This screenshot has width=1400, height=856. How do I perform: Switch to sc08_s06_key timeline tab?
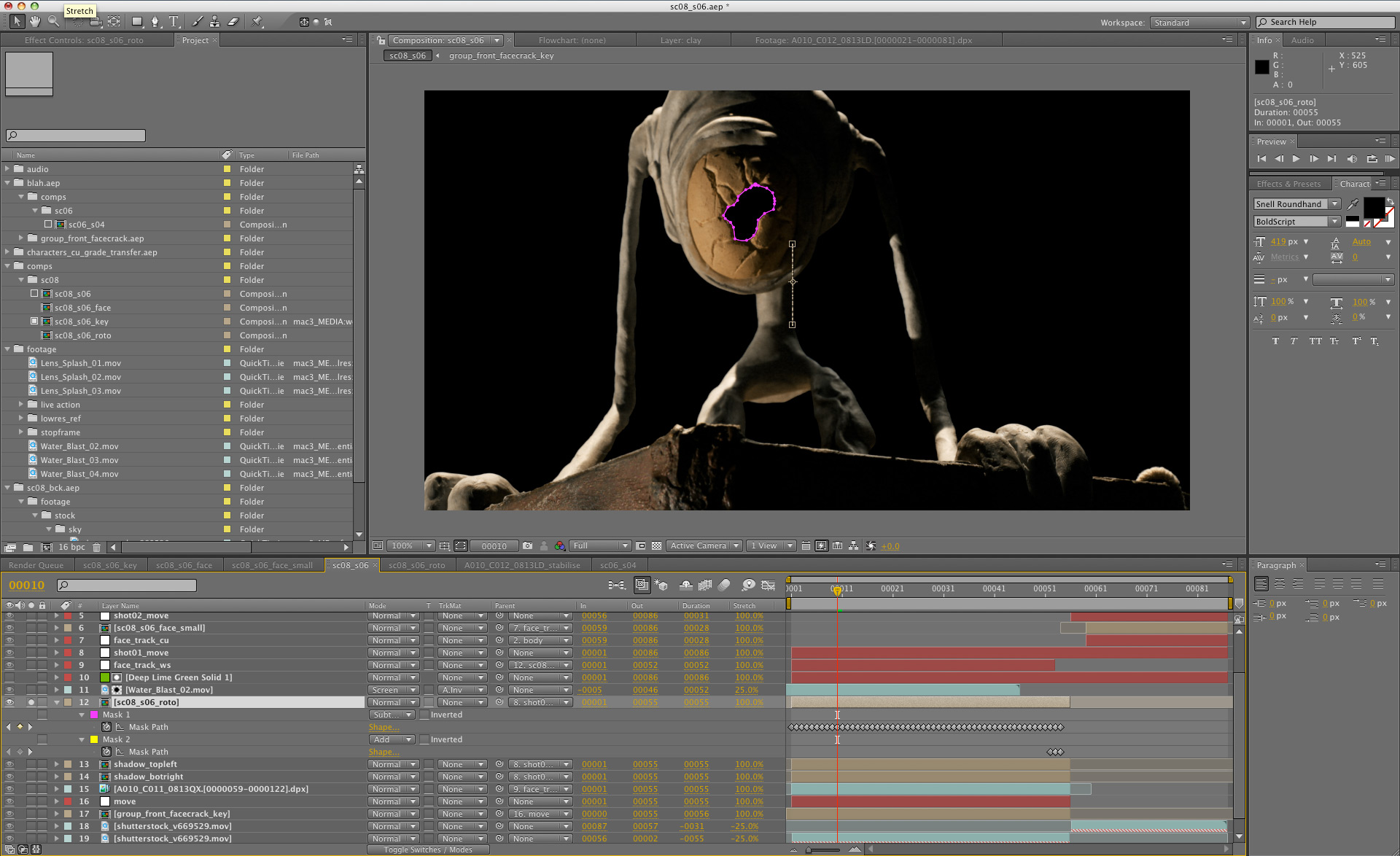[x=109, y=565]
